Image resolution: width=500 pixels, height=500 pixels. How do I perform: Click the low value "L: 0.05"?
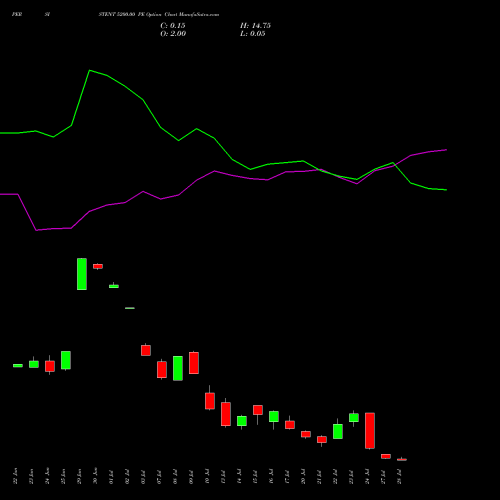[x=253, y=34]
